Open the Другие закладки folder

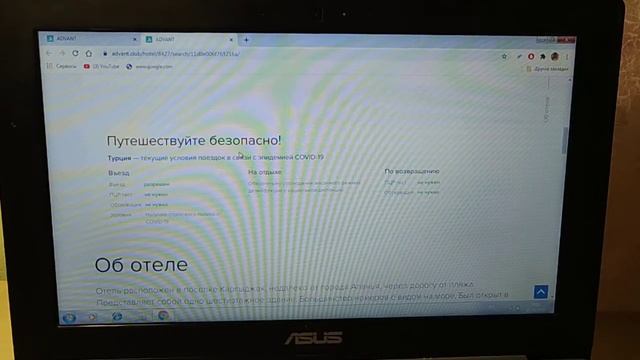pos(547,69)
